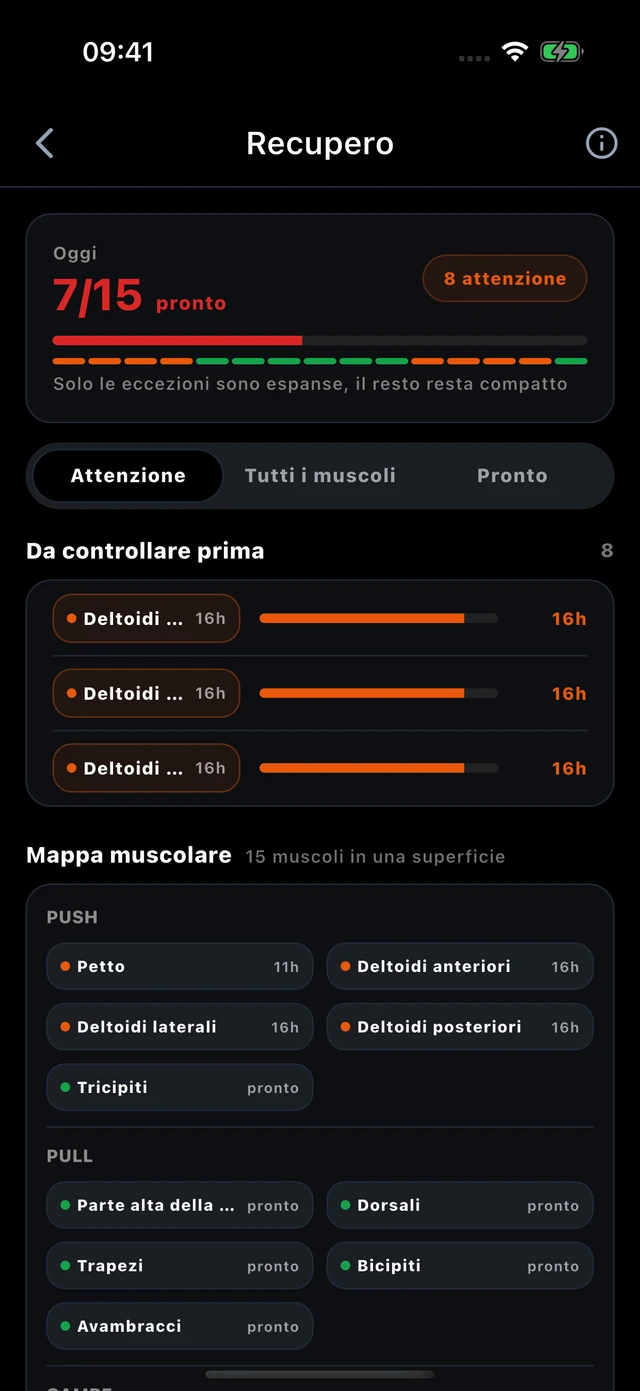Tap the back arrow icon
The height and width of the screenshot is (1391, 640).
[44, 143]
